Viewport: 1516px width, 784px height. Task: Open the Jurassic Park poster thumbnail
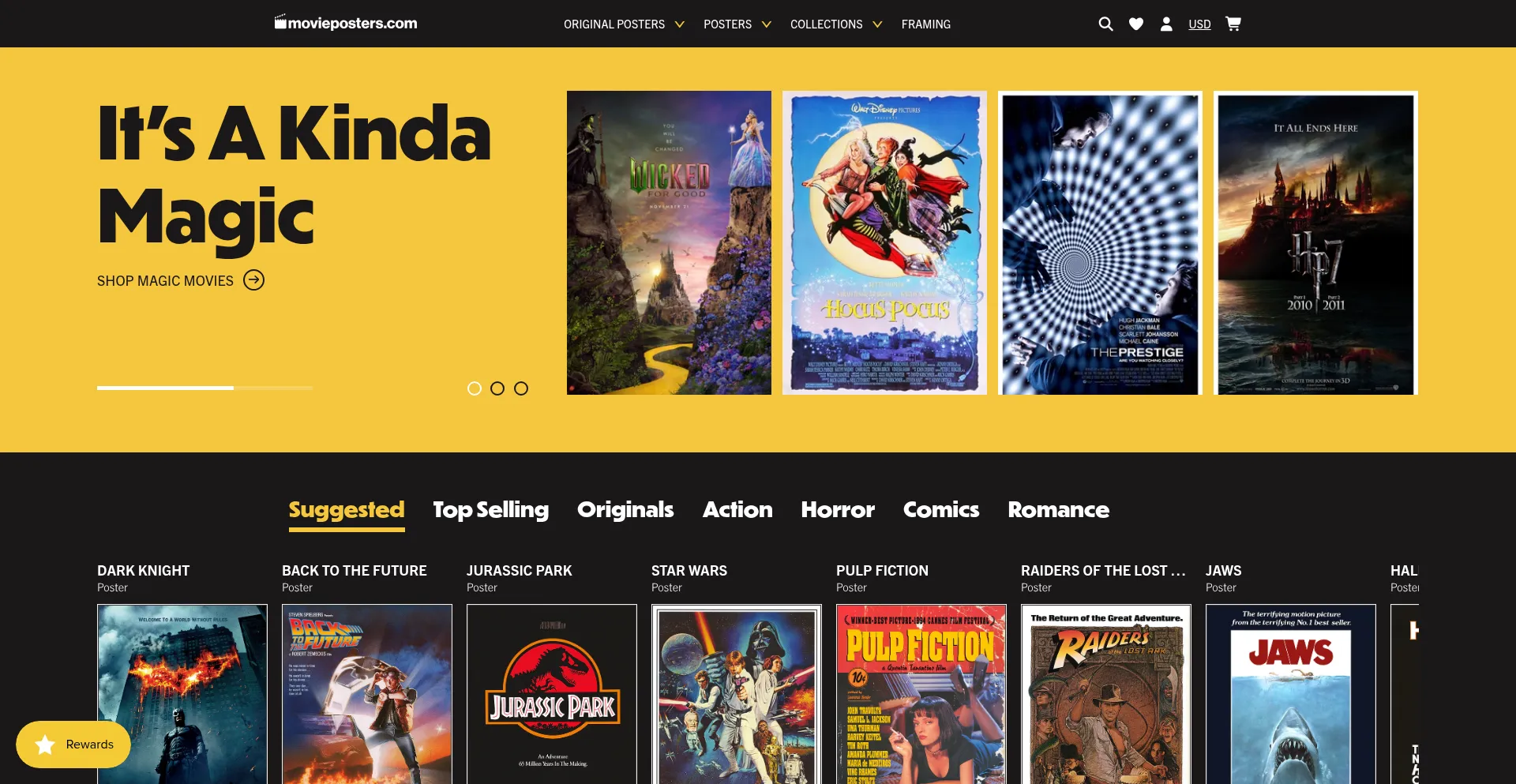[x=552, y=694]
